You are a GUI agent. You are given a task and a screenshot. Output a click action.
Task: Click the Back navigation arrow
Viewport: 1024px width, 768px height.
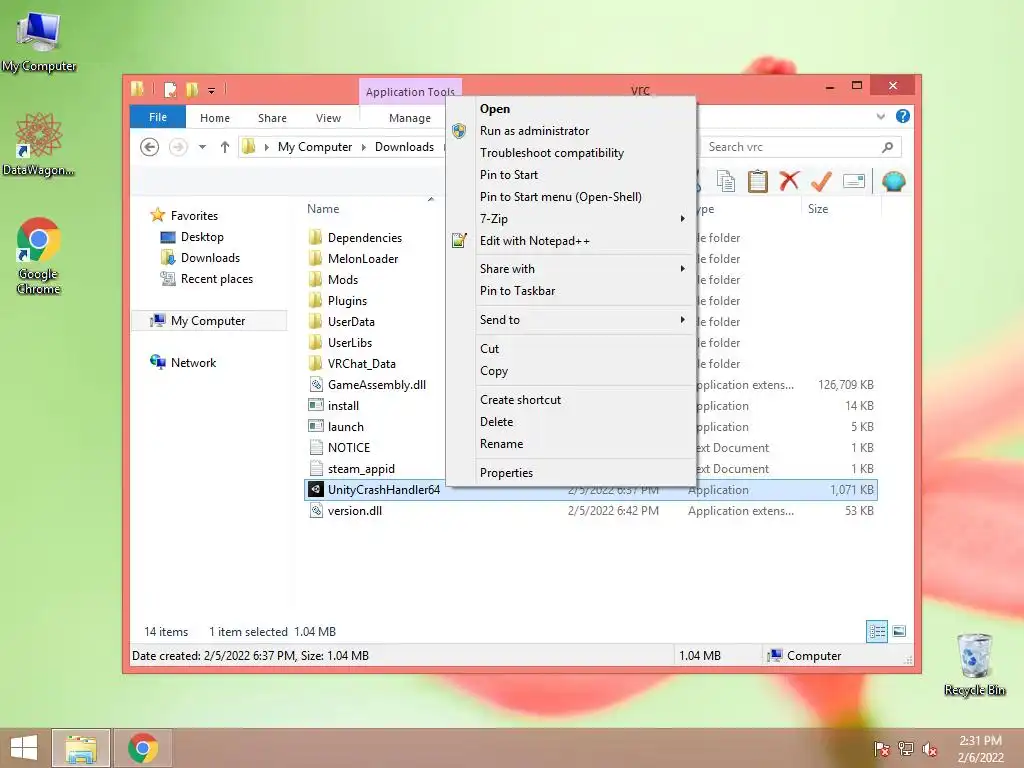(x=150, y=147)
